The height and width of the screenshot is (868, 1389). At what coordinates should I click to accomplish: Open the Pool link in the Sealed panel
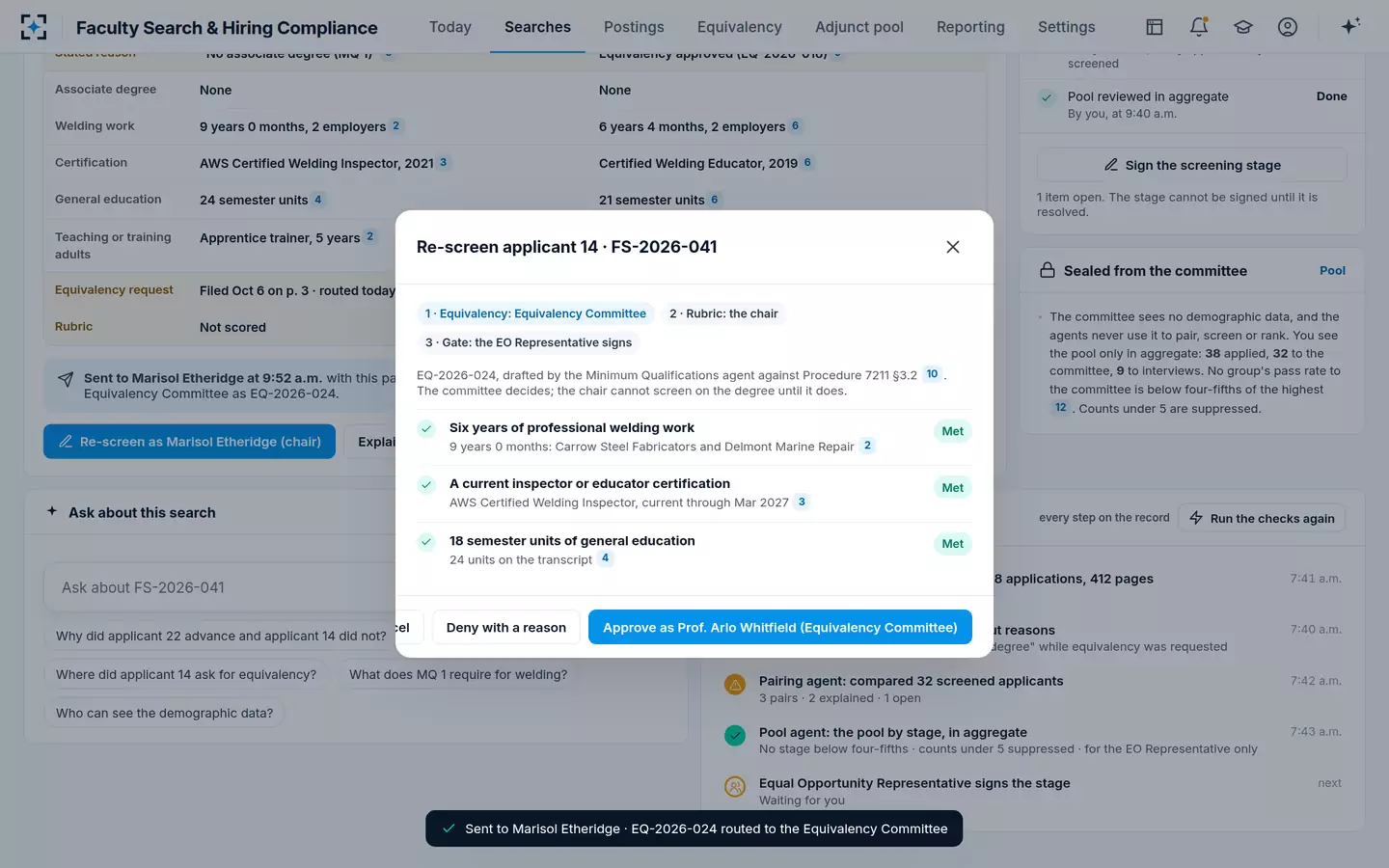click(x=1332, y=271)
